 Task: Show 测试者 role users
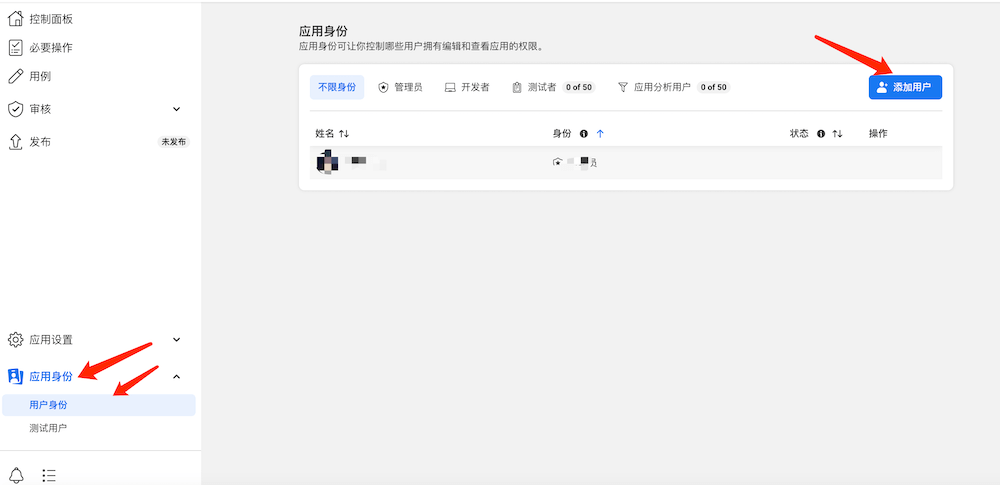[x=541, y=87]
